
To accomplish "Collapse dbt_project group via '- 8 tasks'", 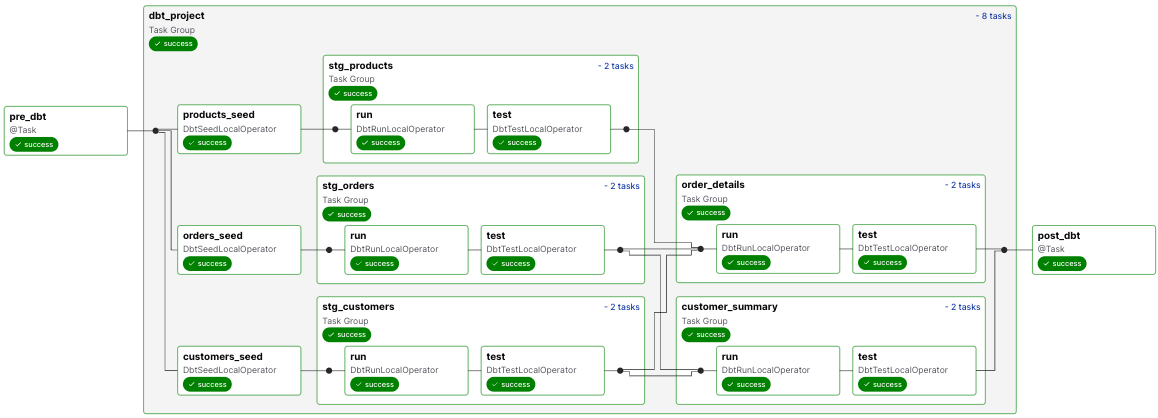I will coord(993,16).
